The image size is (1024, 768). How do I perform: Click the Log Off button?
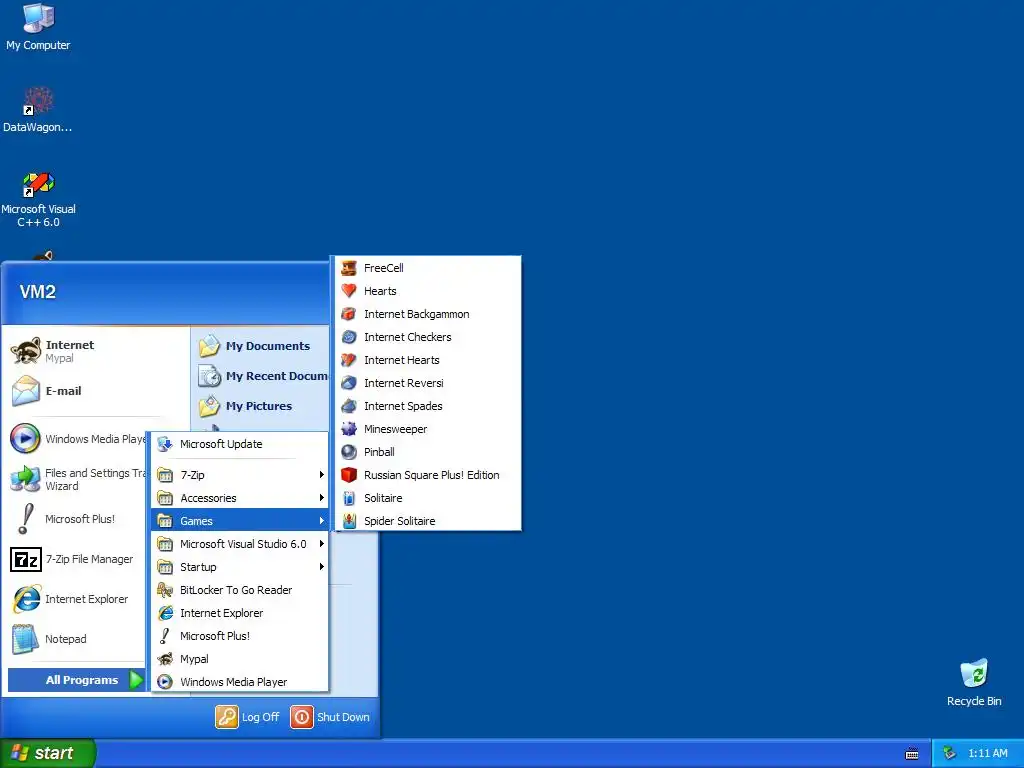point(248,717)
